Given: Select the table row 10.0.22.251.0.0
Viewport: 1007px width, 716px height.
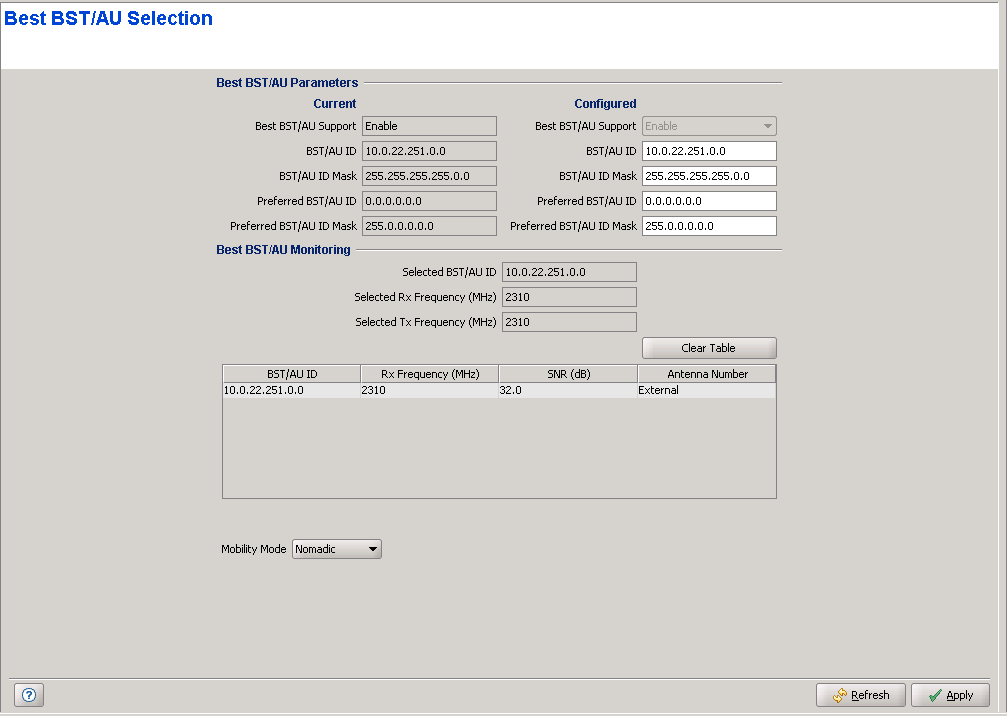Looking at the screenshot, I should tap(290, 391).
